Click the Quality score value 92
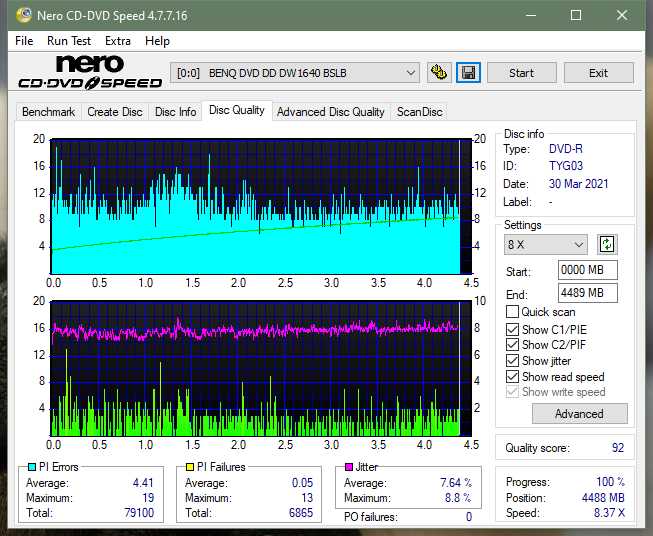This screenshot has width=653, height=536. click(x=618, y=448)
